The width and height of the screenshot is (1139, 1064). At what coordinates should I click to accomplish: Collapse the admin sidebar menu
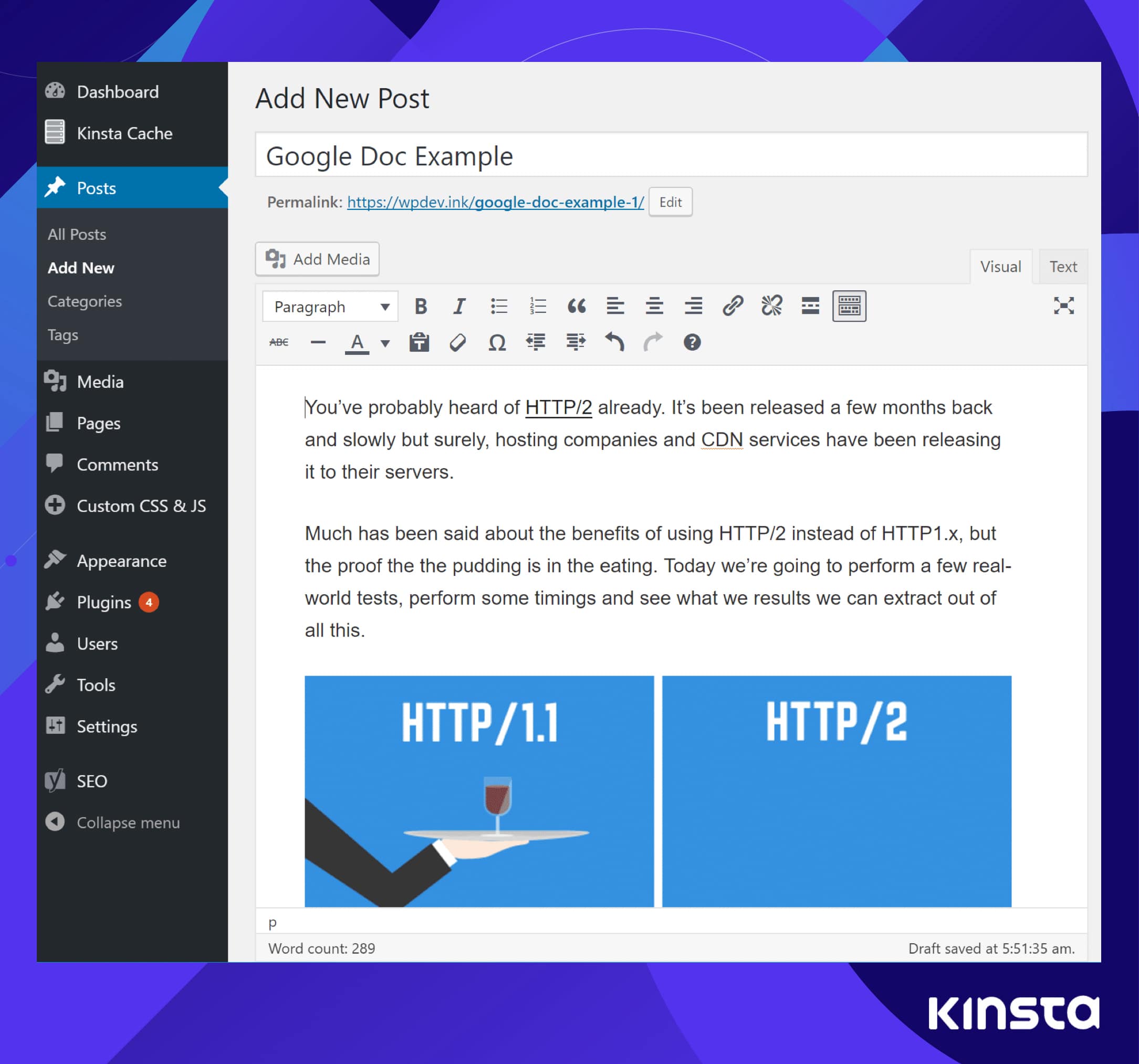(x=127, y=823)
